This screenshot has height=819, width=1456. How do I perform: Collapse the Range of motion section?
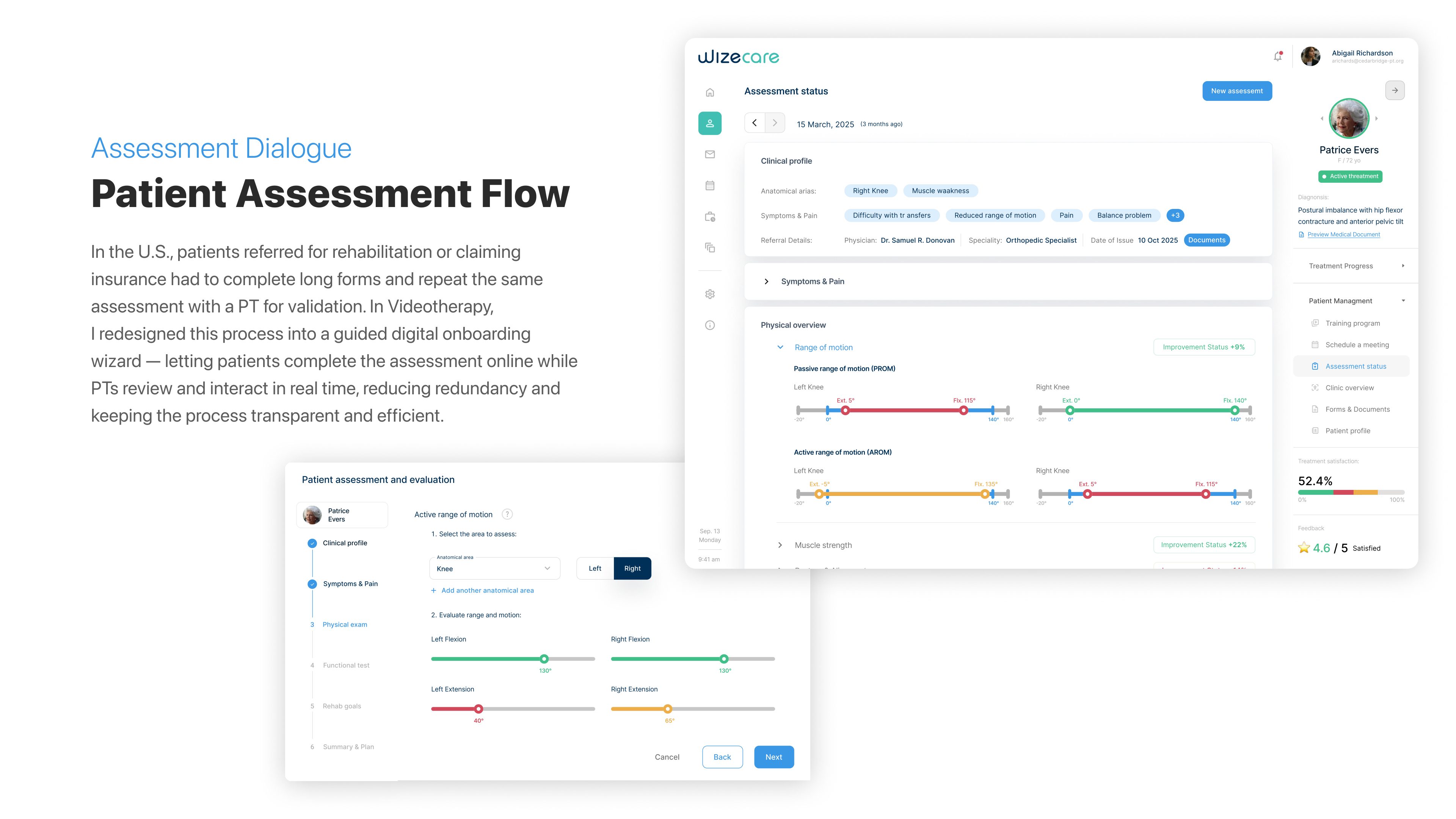tap(780, 347)
